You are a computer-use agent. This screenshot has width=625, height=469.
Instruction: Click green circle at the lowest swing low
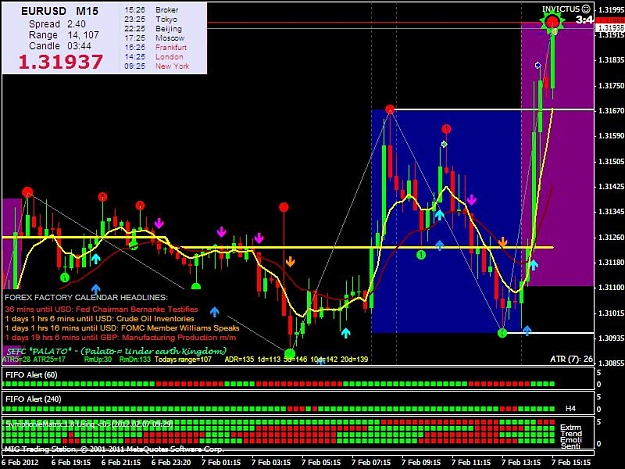pos(290,353)
